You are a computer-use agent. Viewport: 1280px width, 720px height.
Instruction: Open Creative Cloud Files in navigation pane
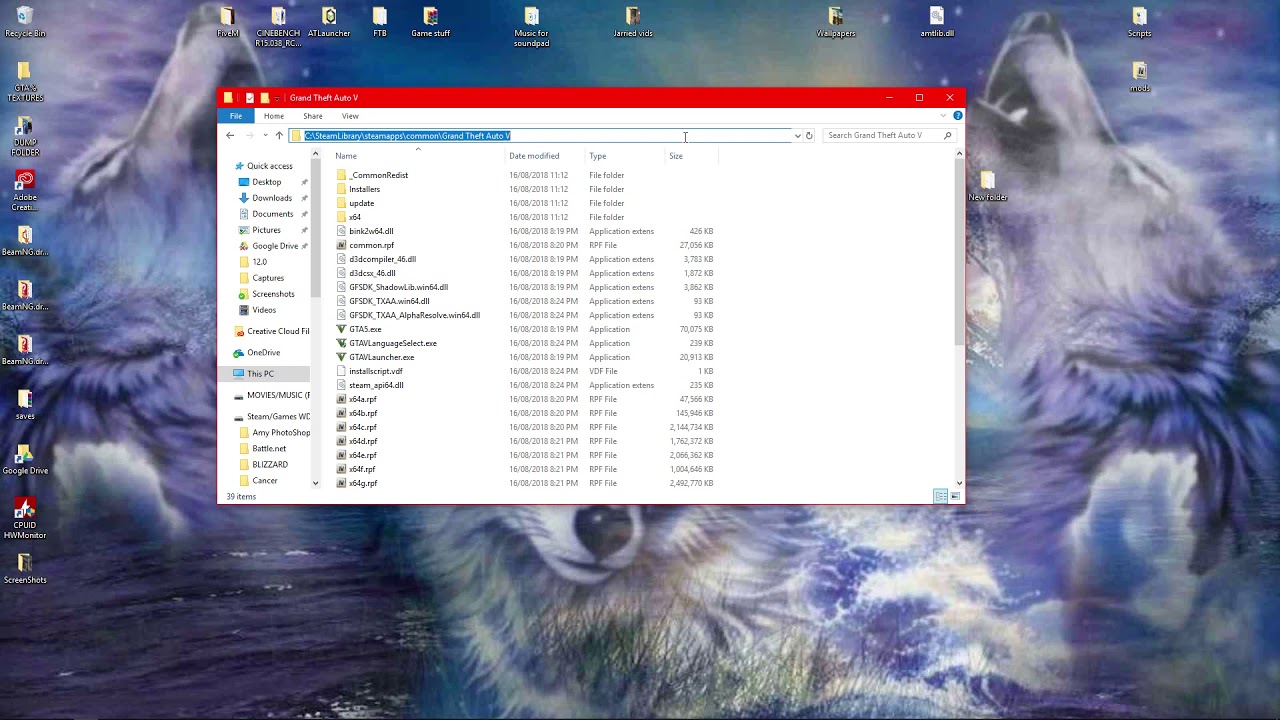[x=272, y=331]
